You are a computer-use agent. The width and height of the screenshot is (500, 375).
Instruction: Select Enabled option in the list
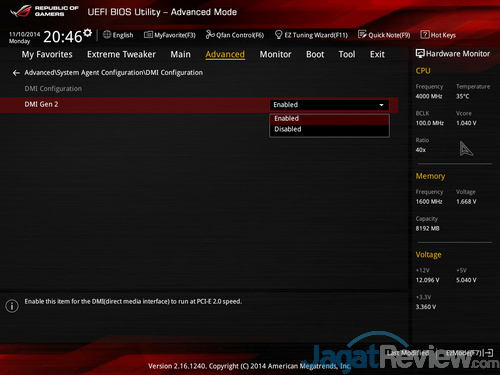pos(329,119)
